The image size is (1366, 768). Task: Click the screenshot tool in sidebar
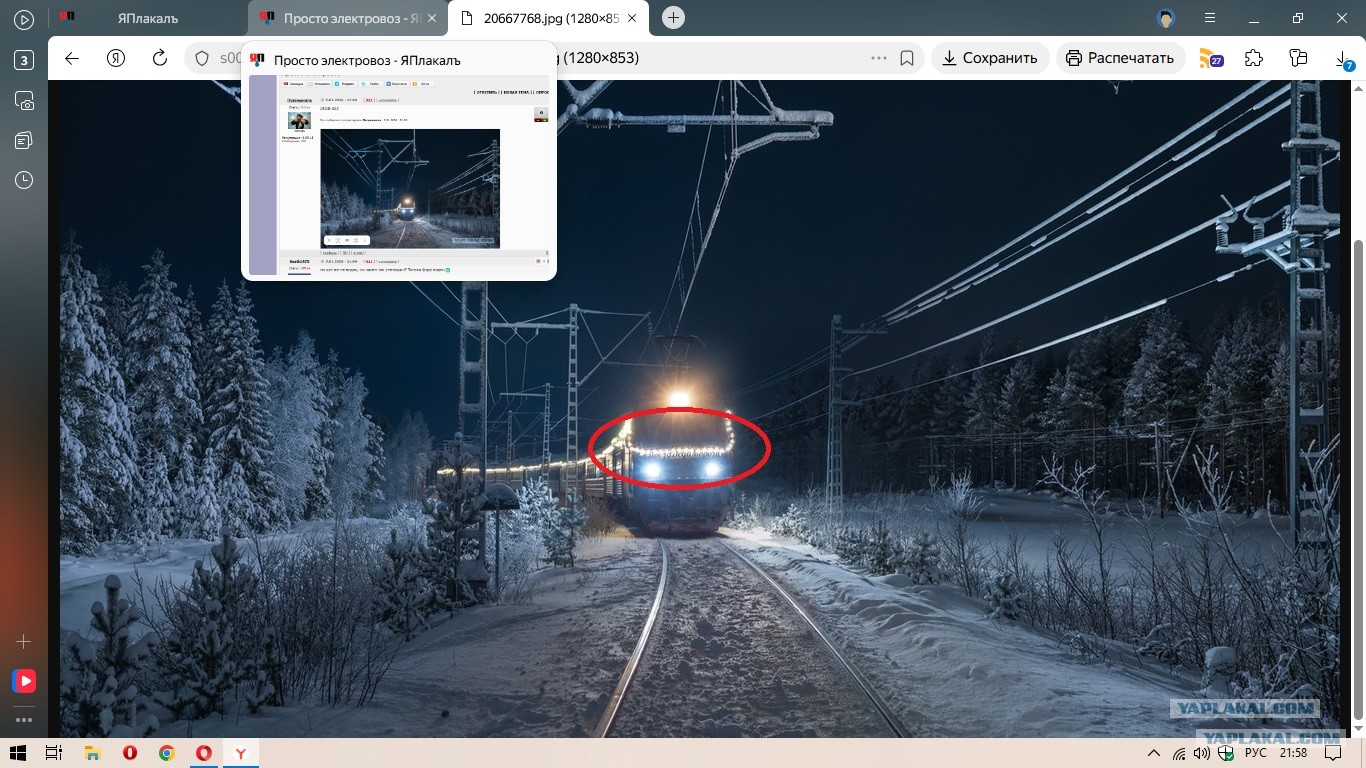[x=24, y=100]
